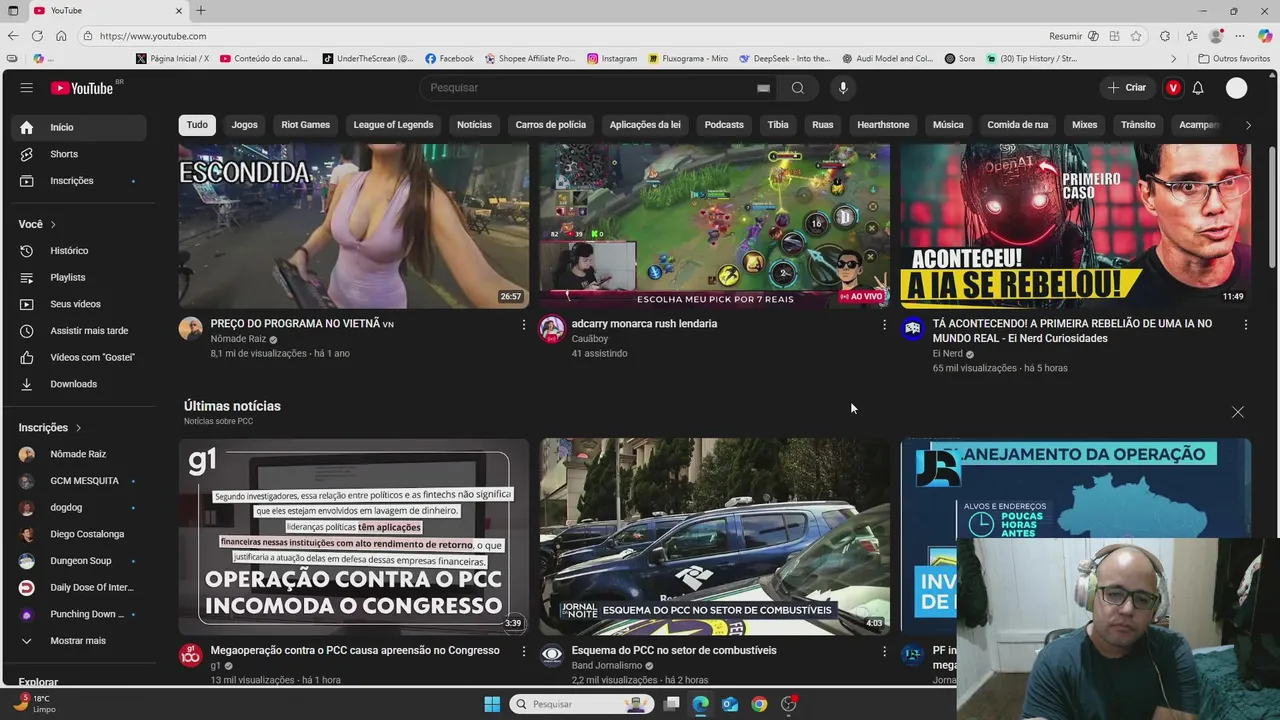Open Assistir mais tarde

click(x=79, y=331)
